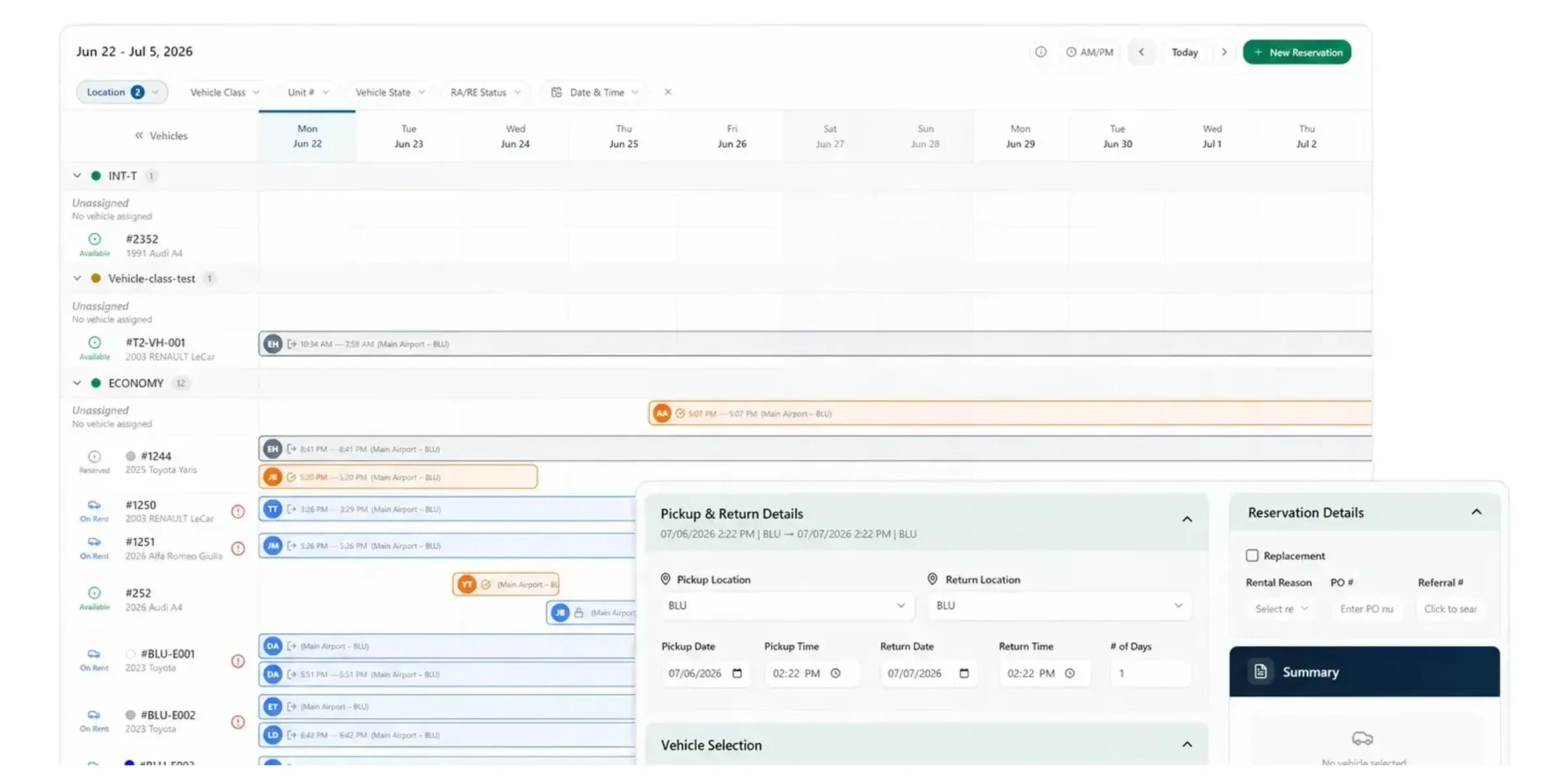Click the Available status icon for #2352
The image size is (1568, 784).
point(95,239)
